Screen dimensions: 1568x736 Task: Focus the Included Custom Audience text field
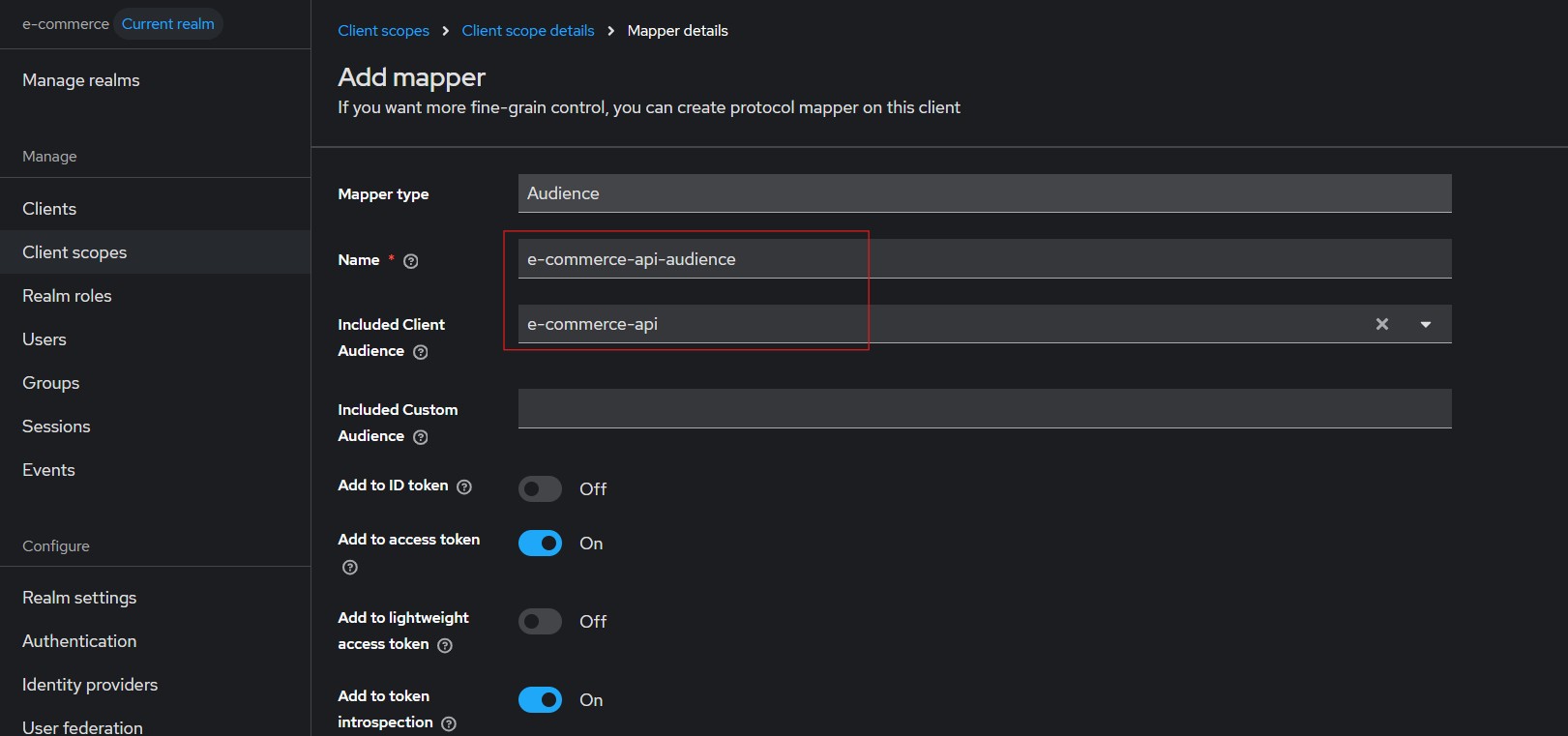984,408
